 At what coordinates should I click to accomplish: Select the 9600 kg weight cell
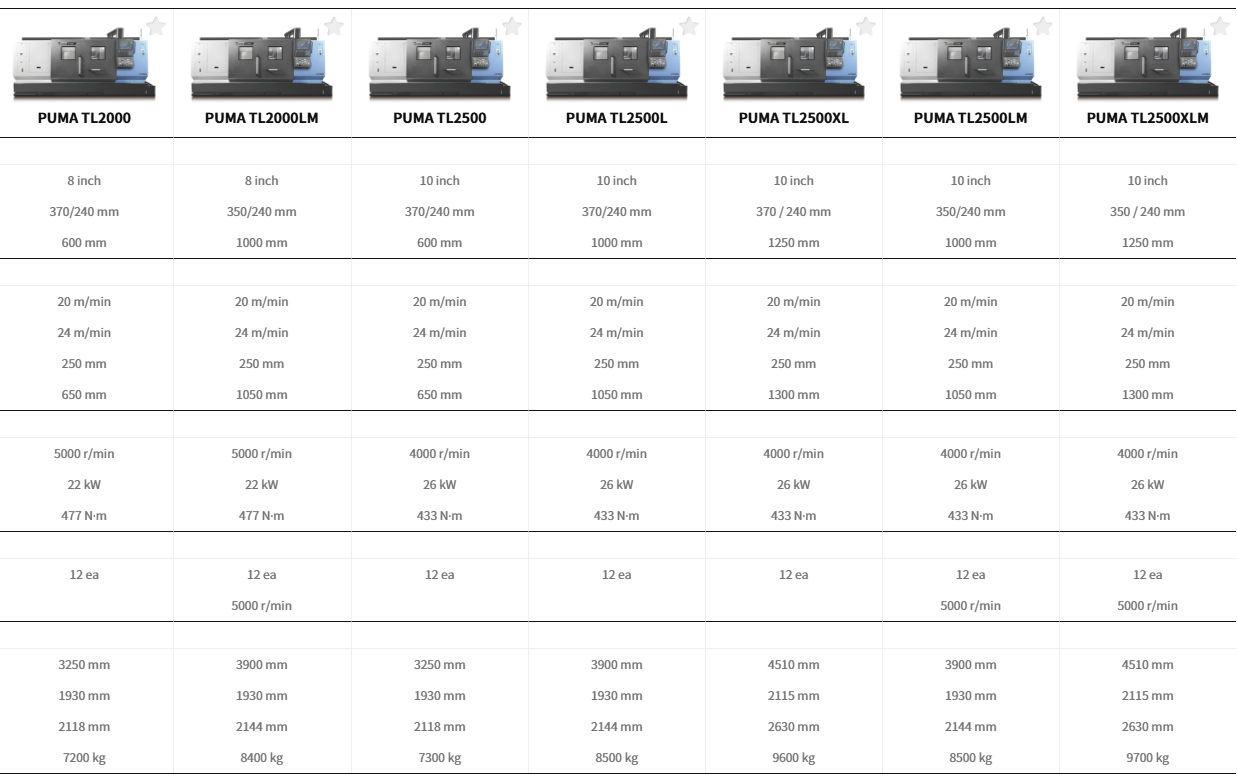tap(794, 758)
